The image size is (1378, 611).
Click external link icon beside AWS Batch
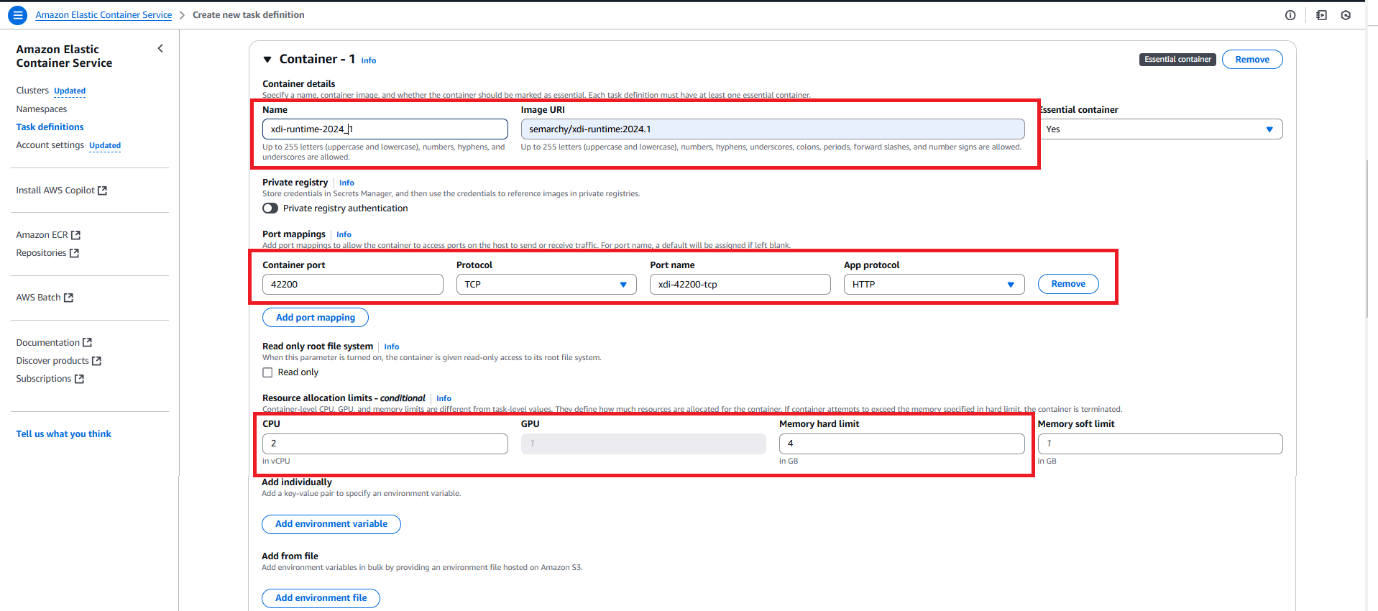pos(69,297)
